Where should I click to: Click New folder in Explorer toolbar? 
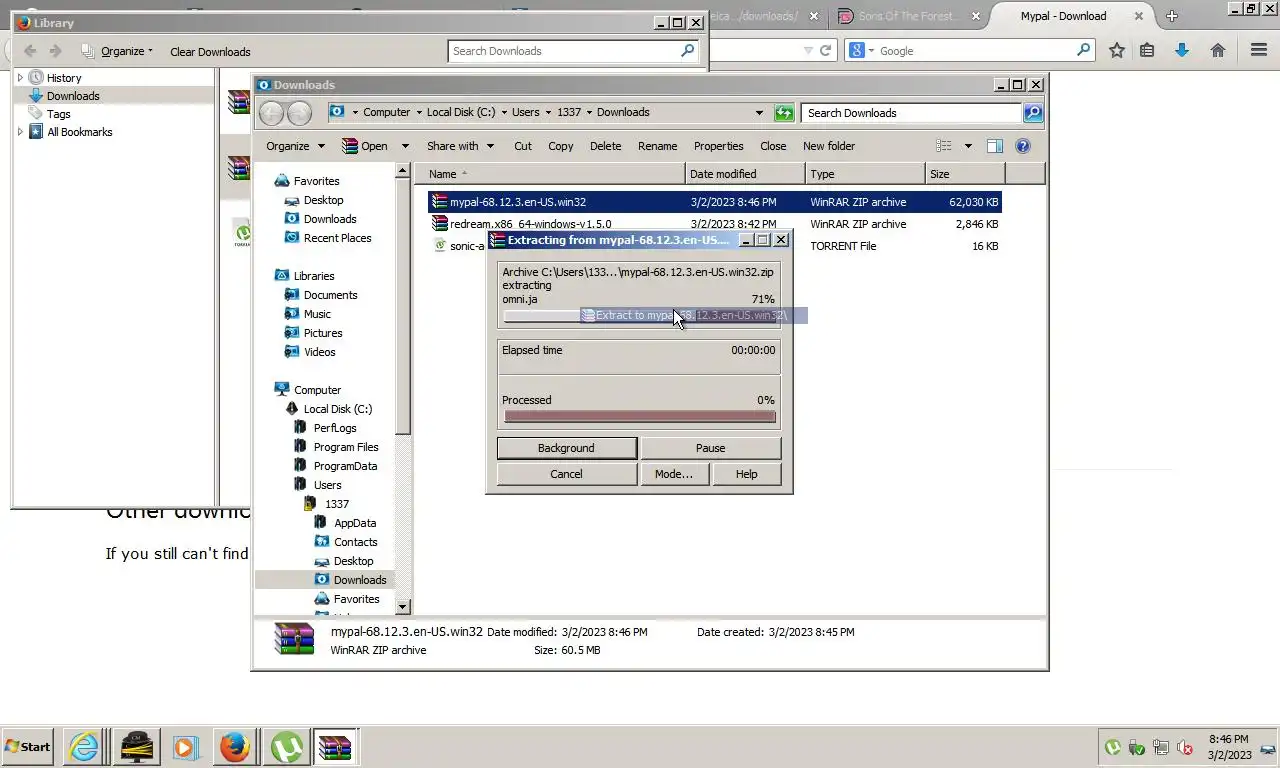point(829,146)
